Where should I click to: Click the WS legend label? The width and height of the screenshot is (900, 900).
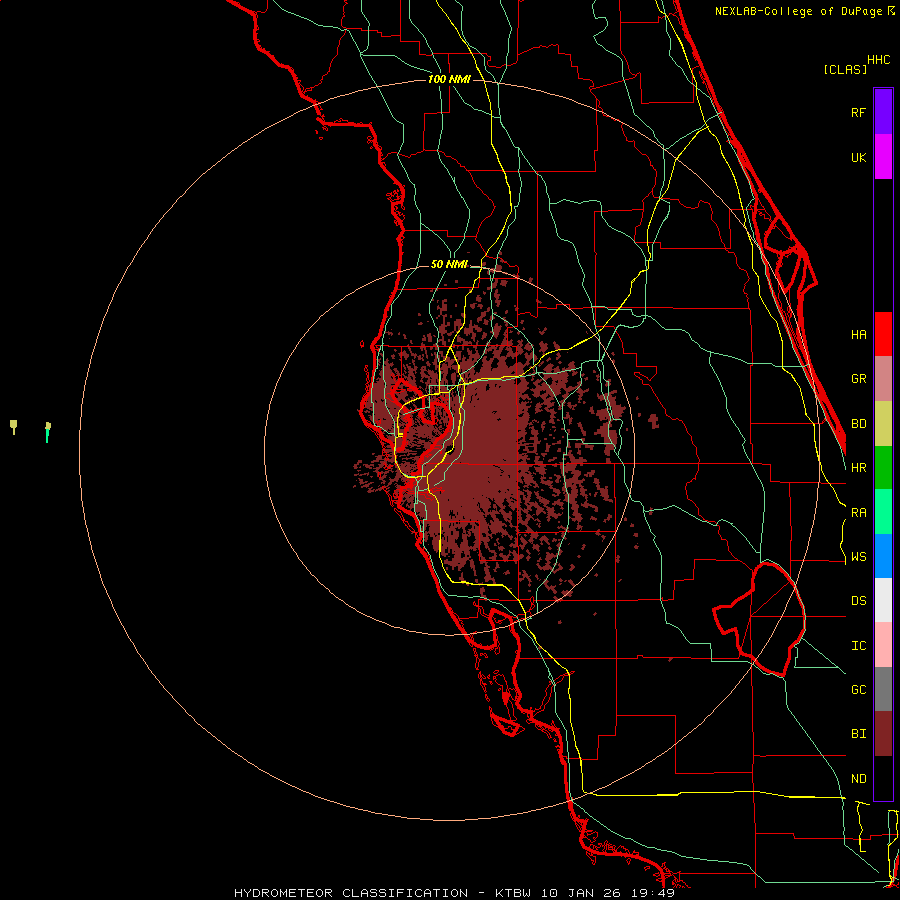[858, 557]
